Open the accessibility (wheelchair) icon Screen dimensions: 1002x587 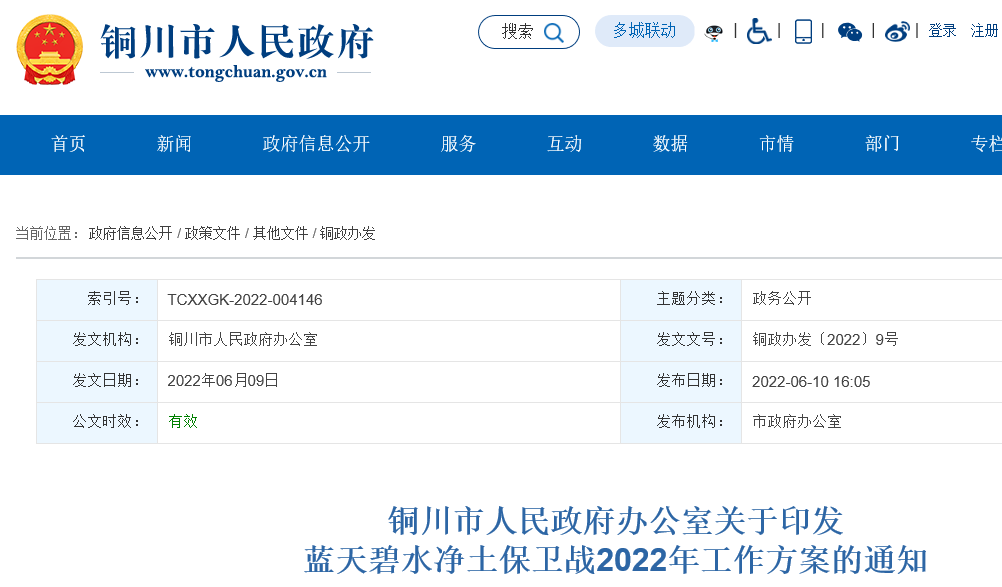click(x=758, y=31)
